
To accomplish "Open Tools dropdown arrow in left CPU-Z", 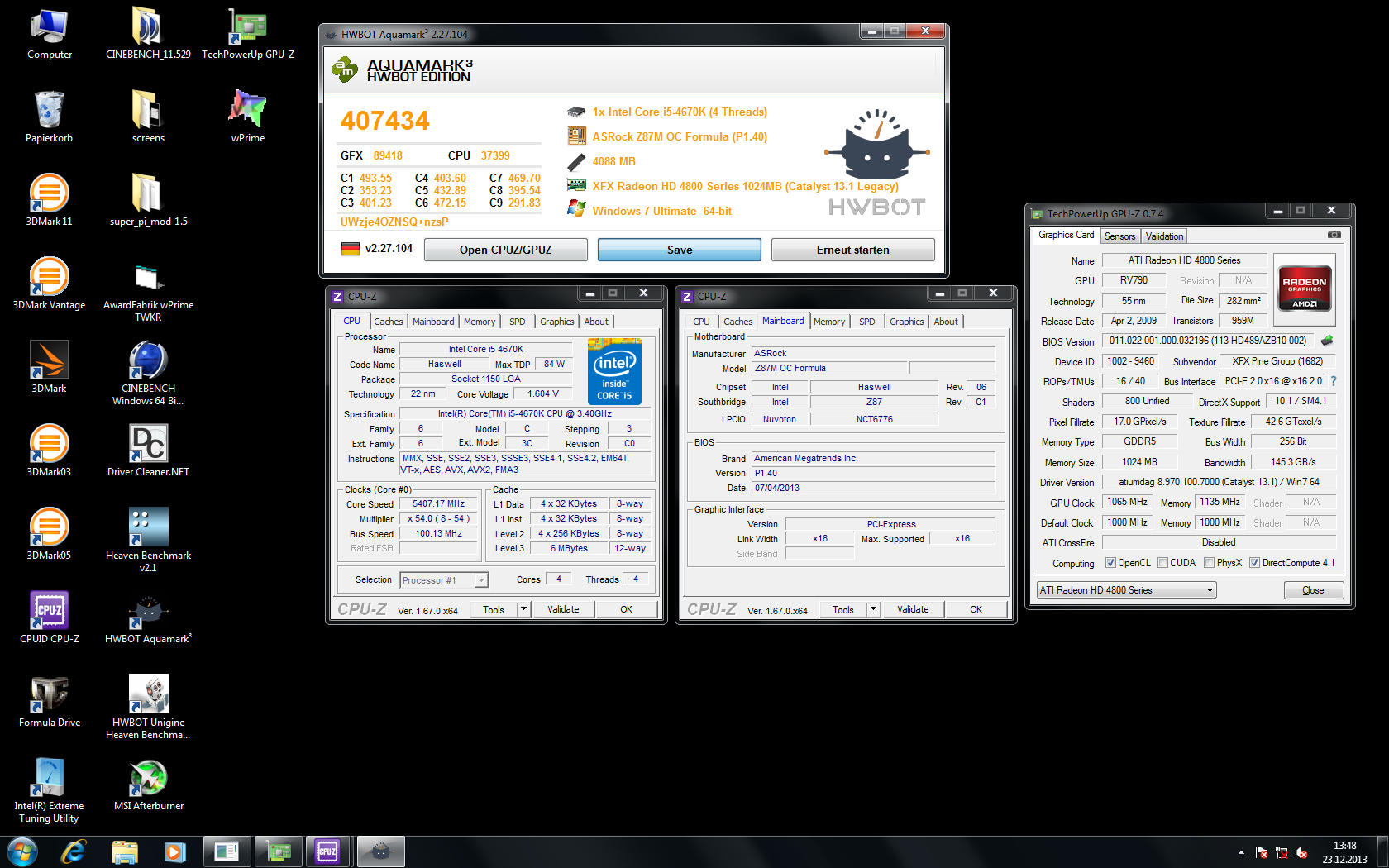I will tap(523, 609).
